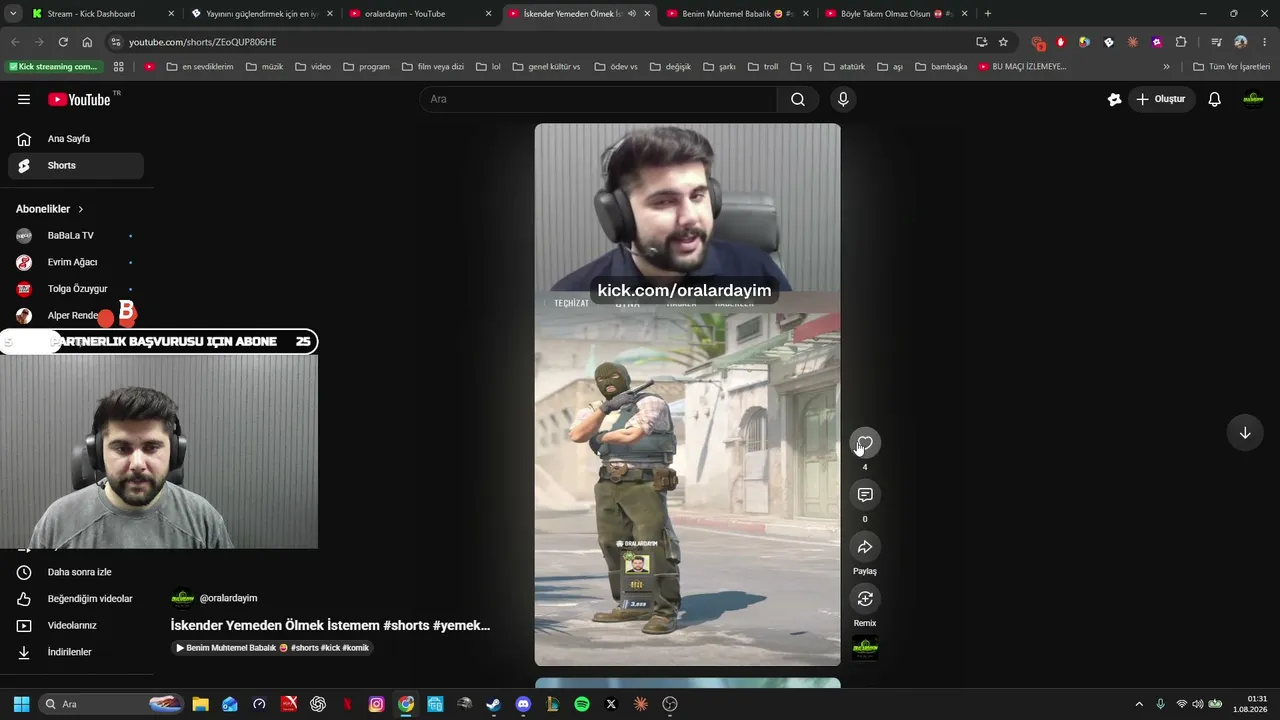Open the tab search dropdown in Chrome
Image resolution: width=1280 pixels, height=720 pixels.
coord(13,14)
